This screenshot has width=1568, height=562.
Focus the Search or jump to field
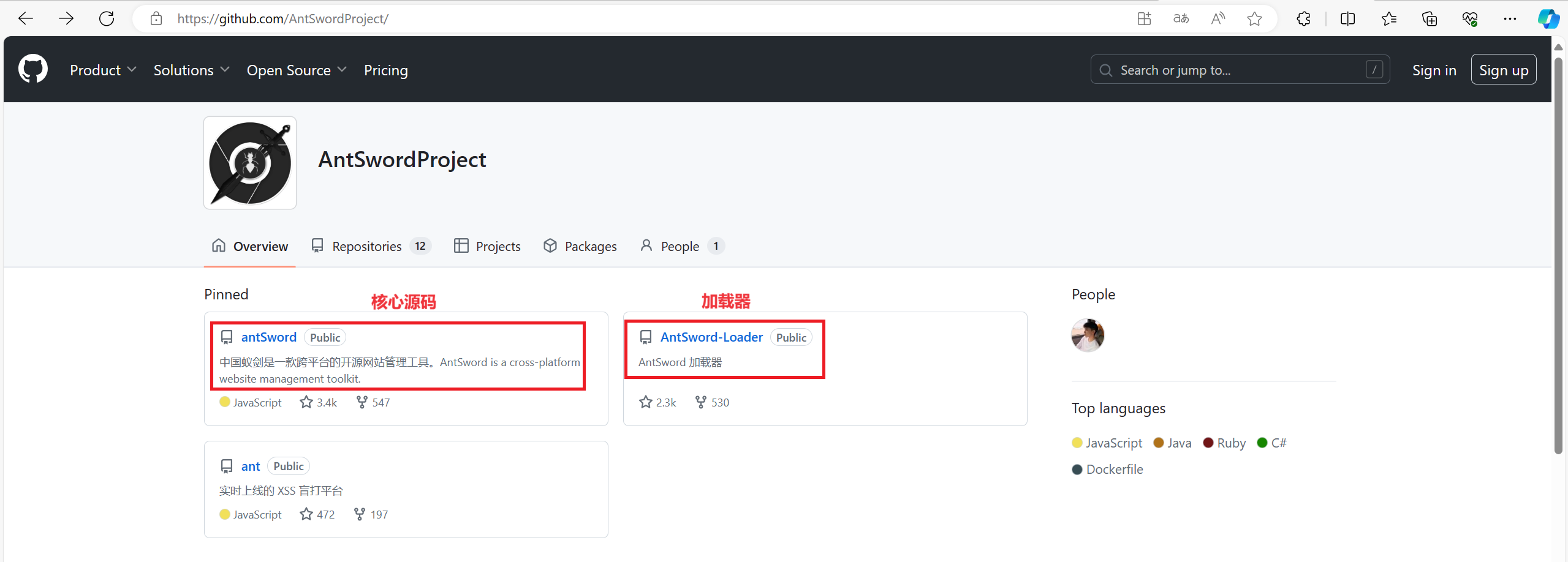click(x=1240, y=70)
